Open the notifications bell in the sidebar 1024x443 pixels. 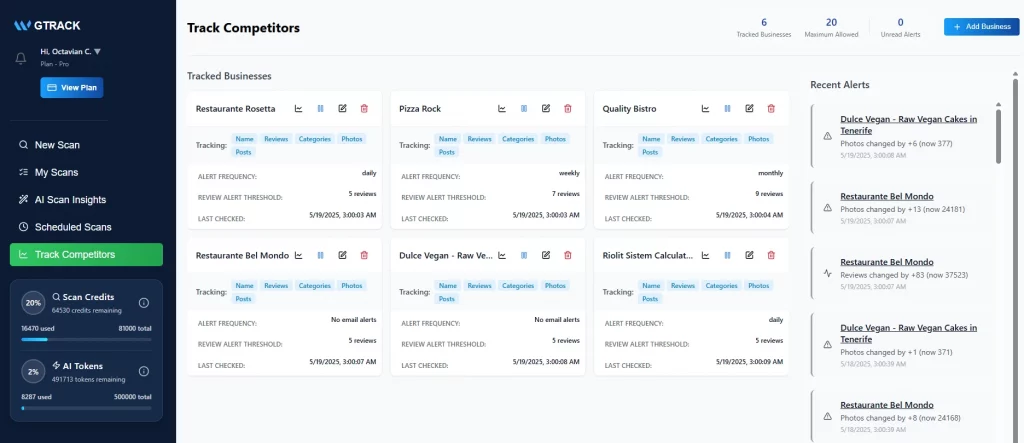pyautogui.click(x=21, y=59)
